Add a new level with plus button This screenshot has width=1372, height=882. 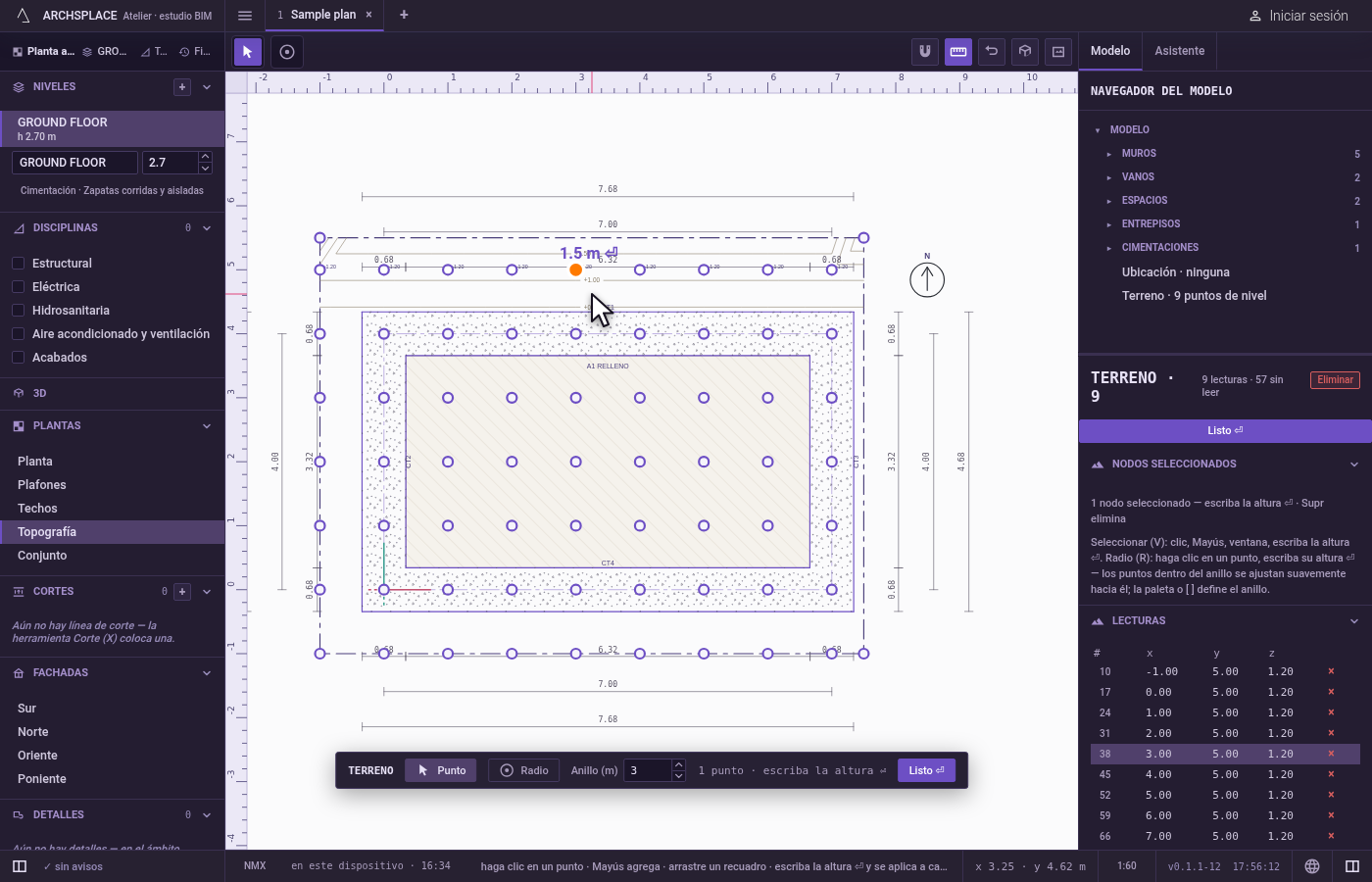[x=182, y=87]
